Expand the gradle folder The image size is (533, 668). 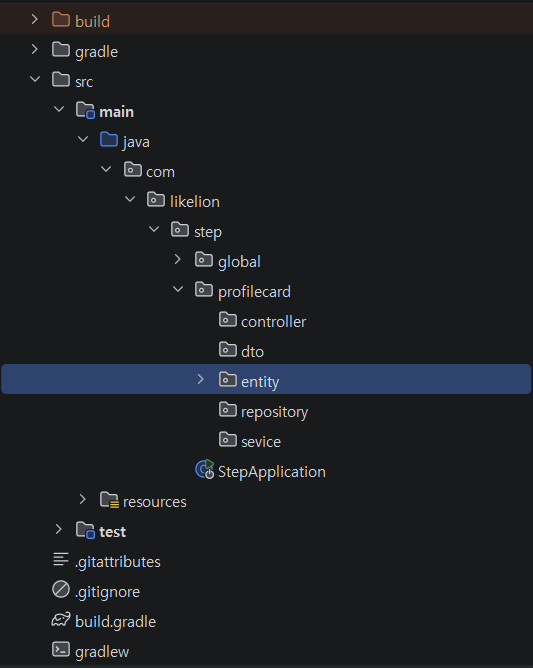35,49
